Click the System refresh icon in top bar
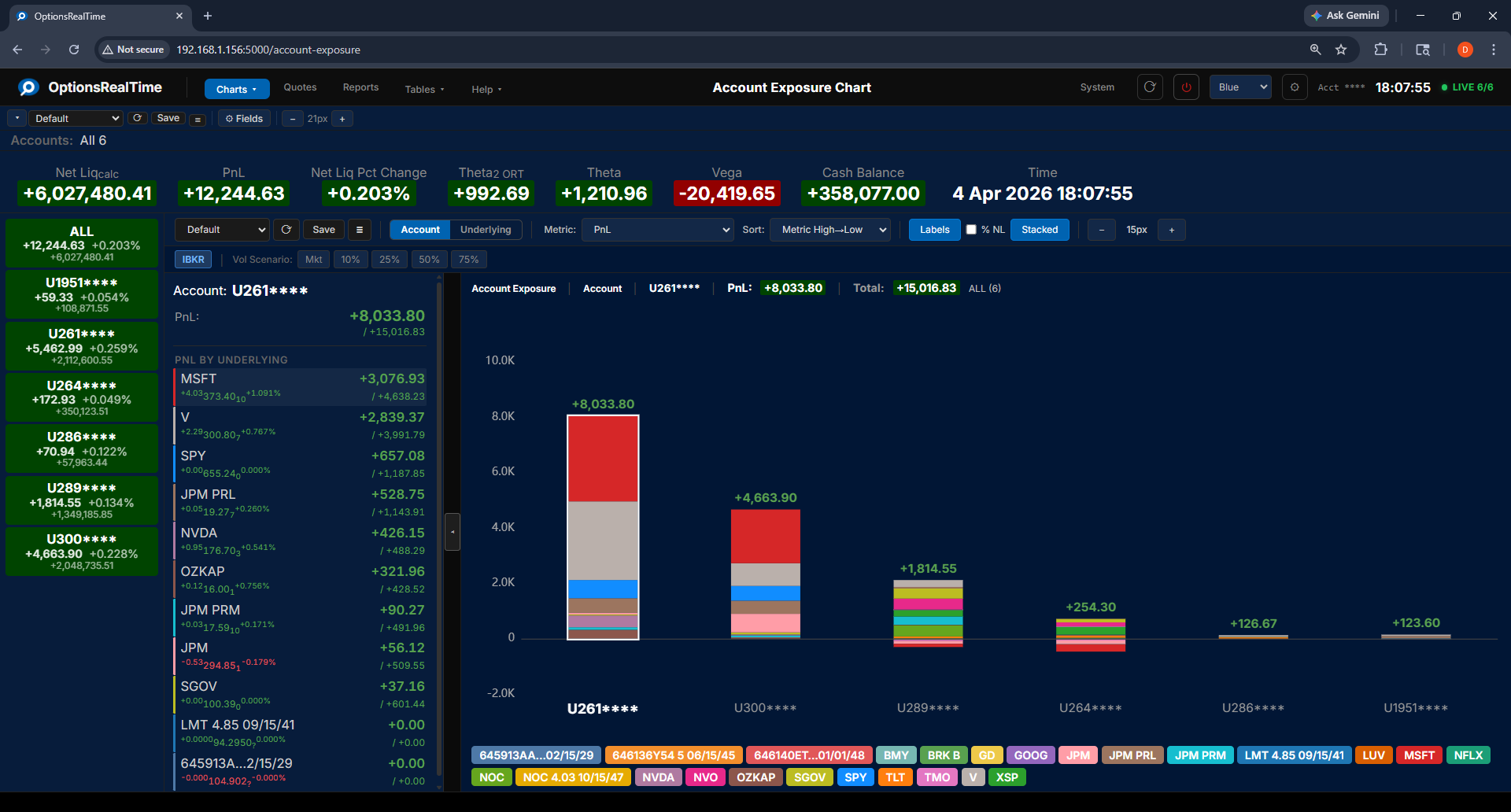1511x812 pixels. (x=1150, y=87)
